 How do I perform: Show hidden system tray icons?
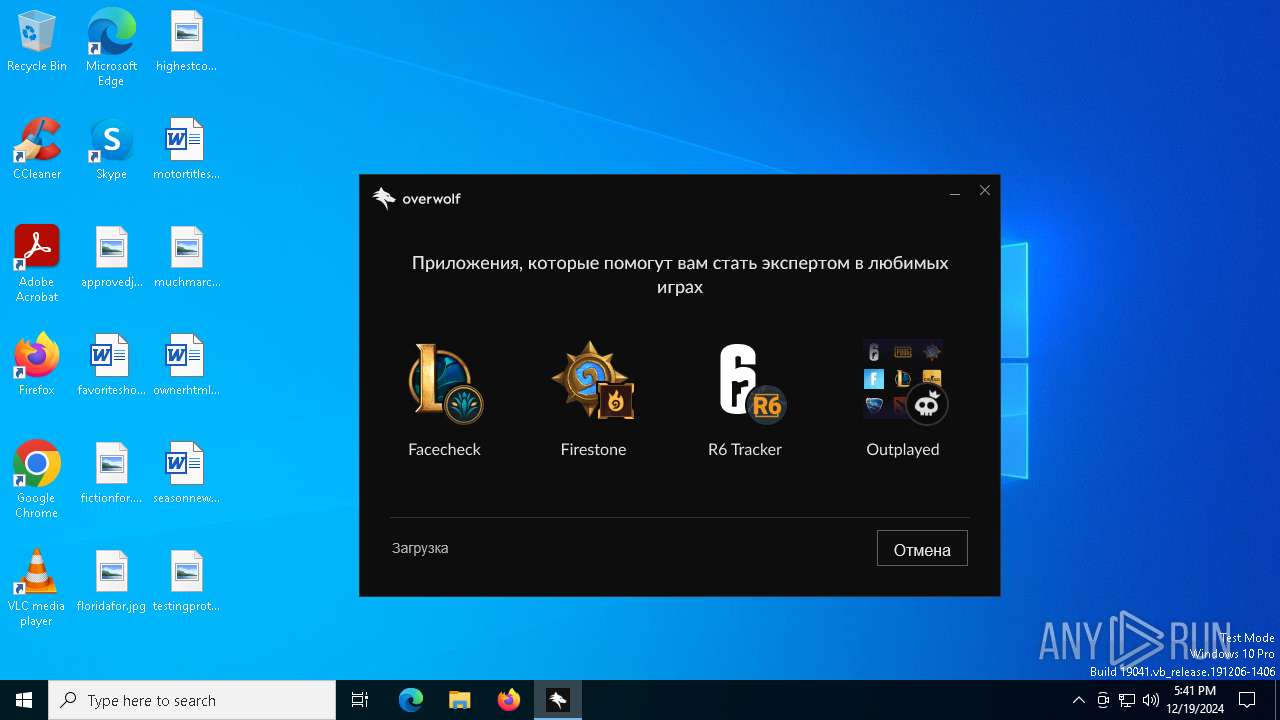(x=1078, y=700)
